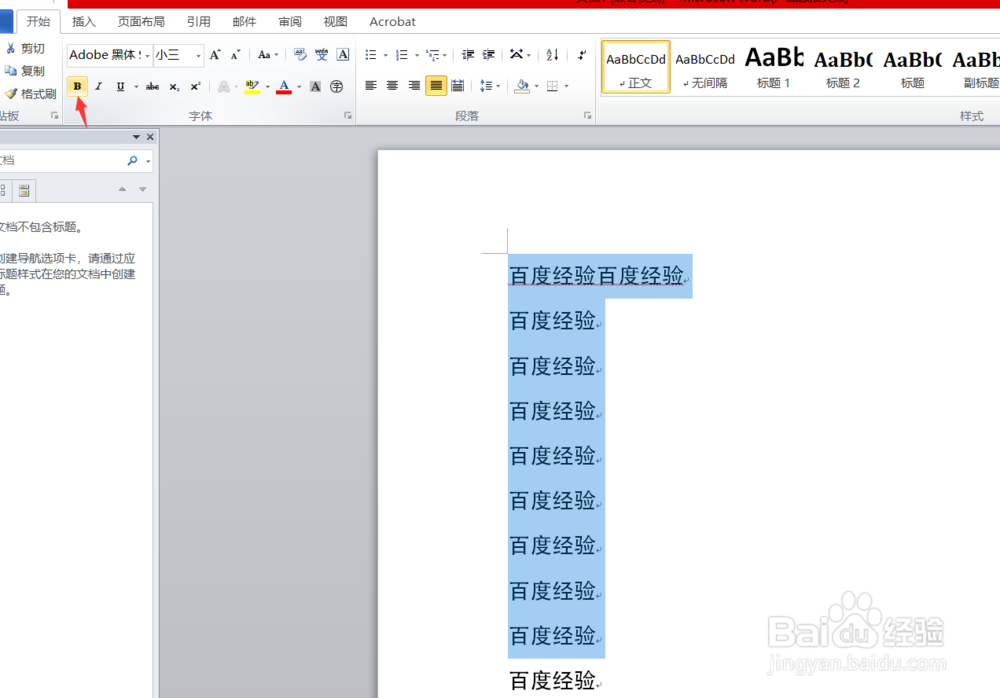
Task: Apply yellow text highlight color
Action: click(253, 87)
